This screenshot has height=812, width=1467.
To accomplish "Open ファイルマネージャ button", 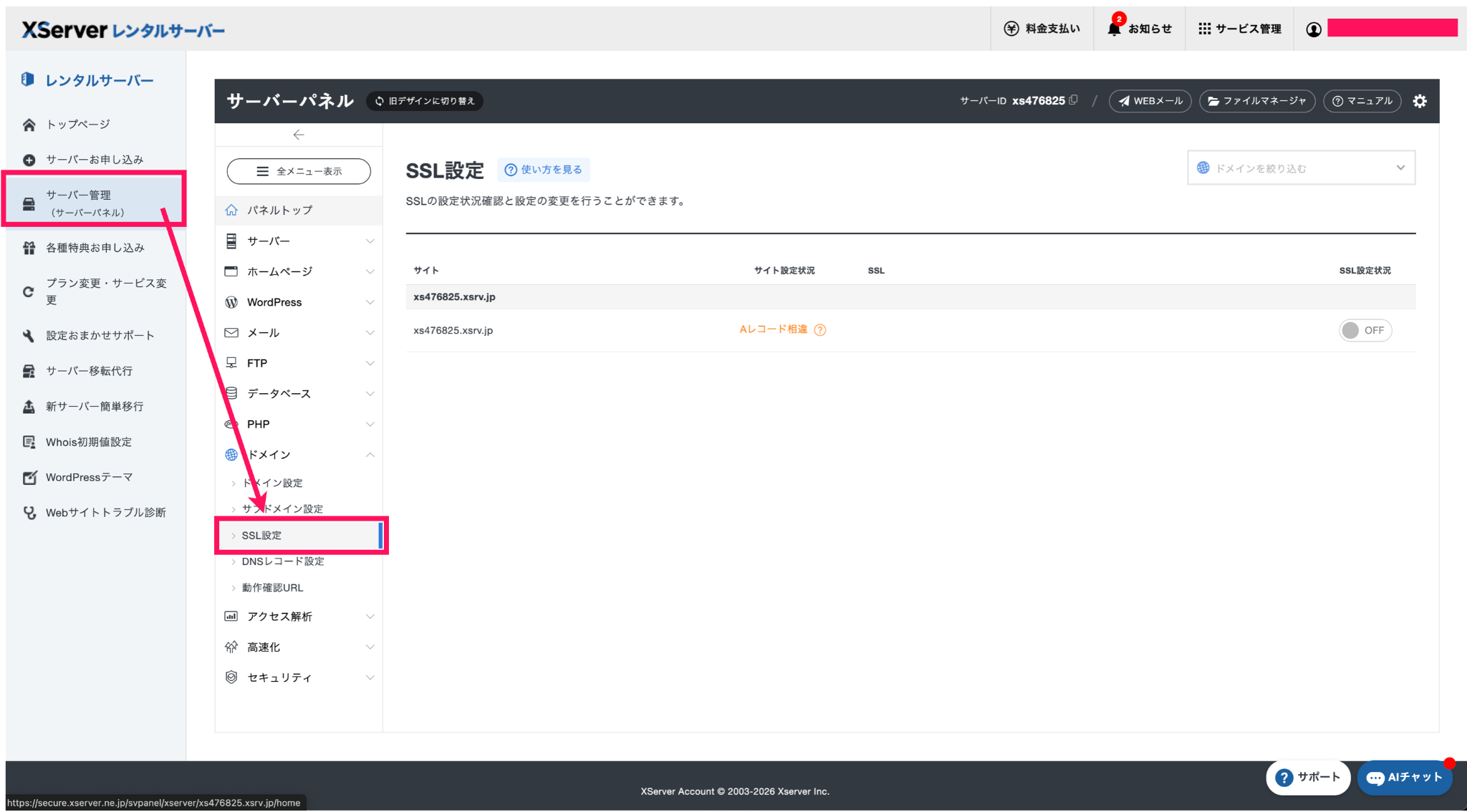I will tap(1257, 101).
